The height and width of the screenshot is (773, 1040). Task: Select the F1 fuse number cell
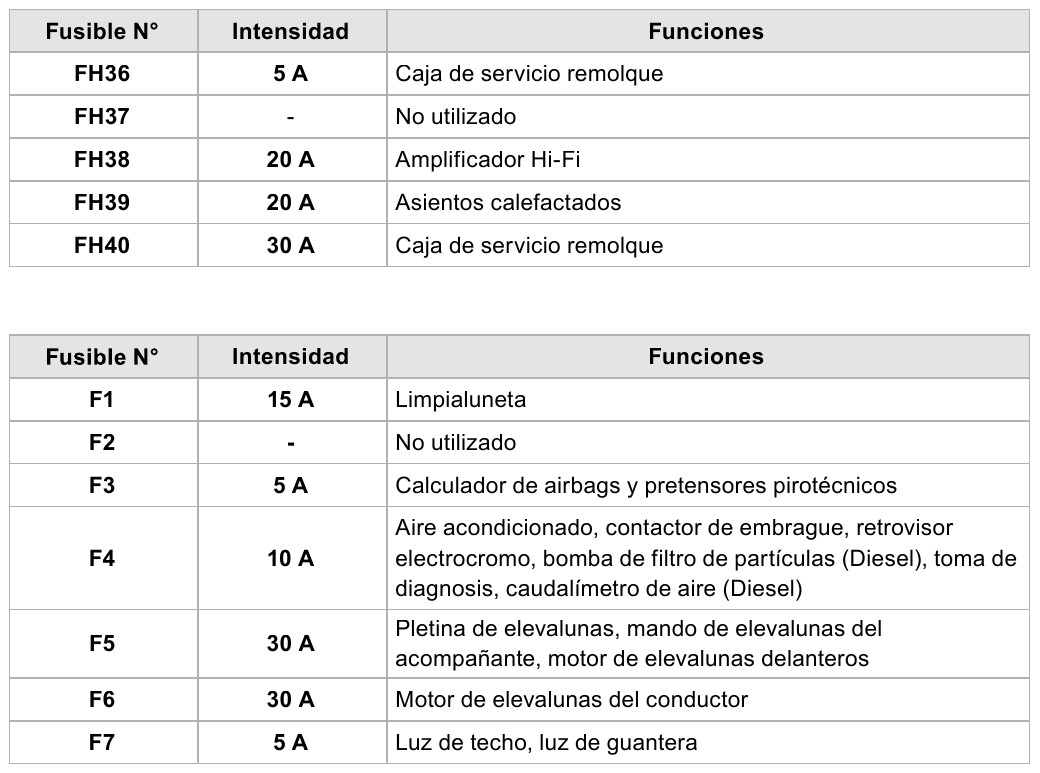tap(102, 400)
